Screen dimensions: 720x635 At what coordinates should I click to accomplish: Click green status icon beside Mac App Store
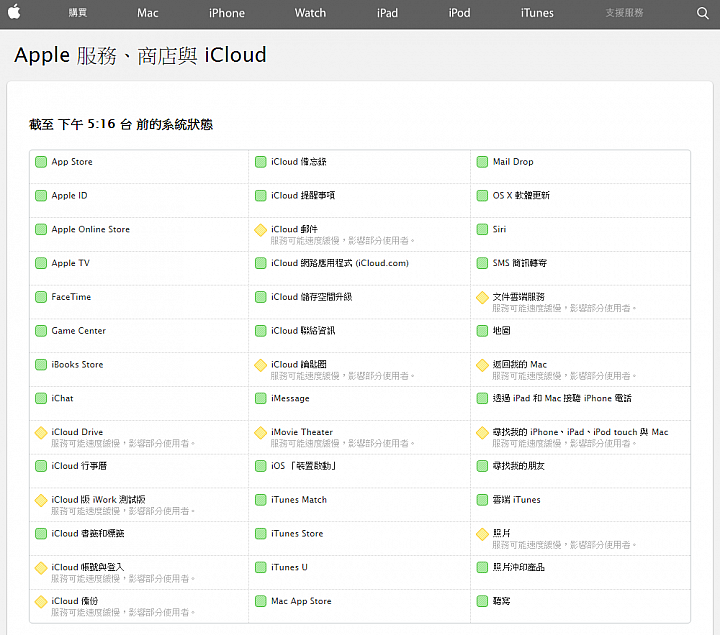260,601
